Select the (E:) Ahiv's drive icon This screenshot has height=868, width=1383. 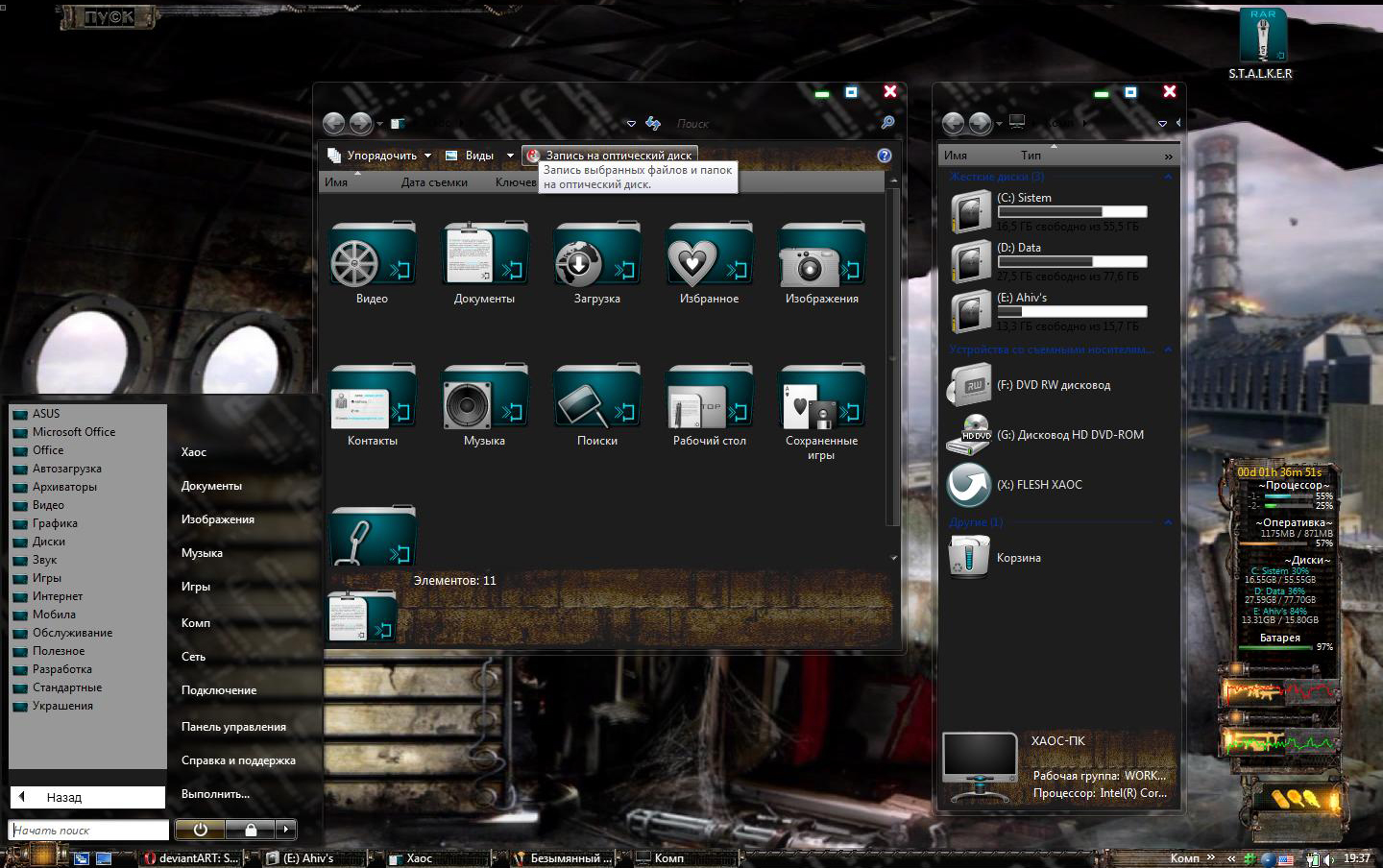tap(970, 311)
